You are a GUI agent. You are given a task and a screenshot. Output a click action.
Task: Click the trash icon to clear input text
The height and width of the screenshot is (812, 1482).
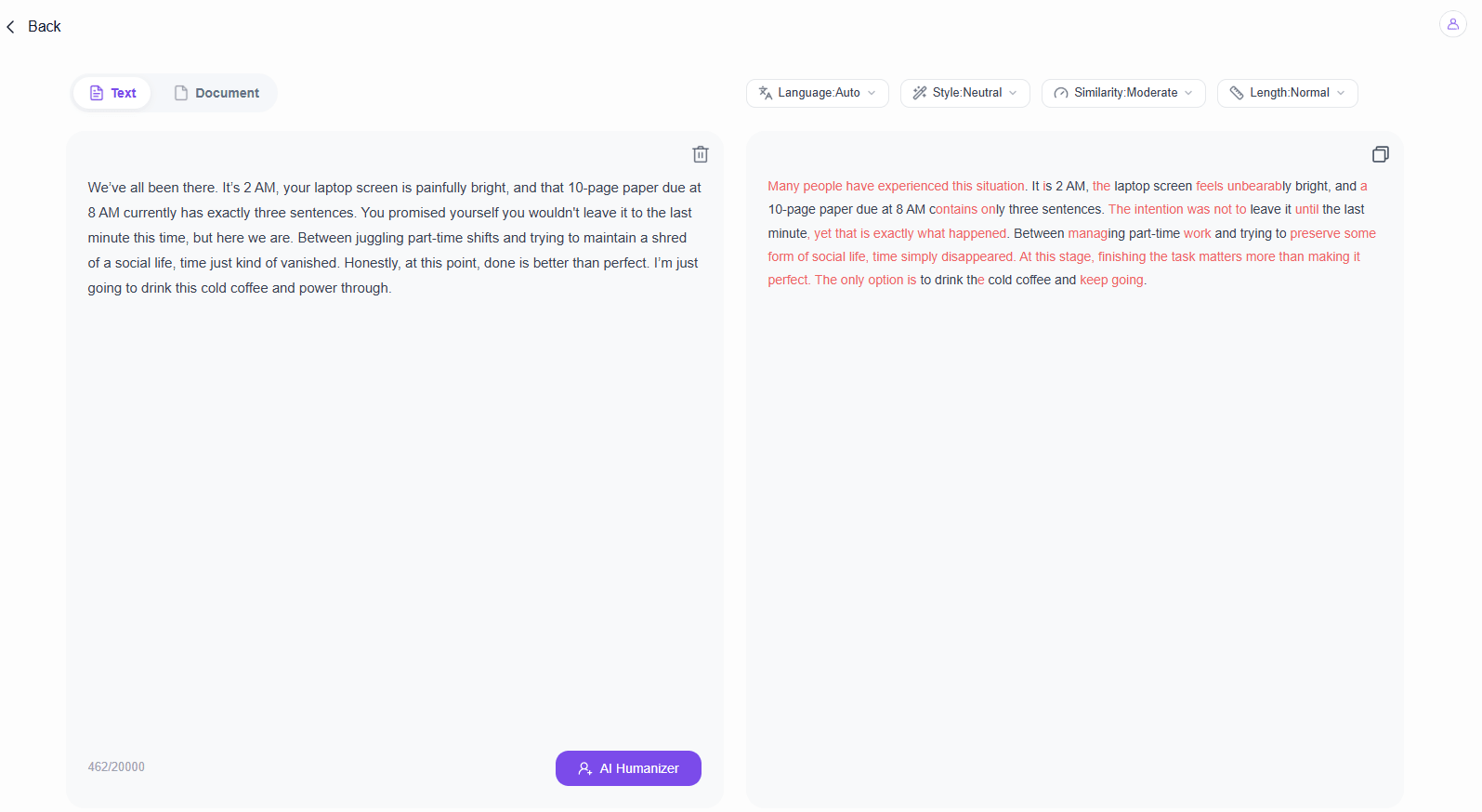tap(701, 154)
